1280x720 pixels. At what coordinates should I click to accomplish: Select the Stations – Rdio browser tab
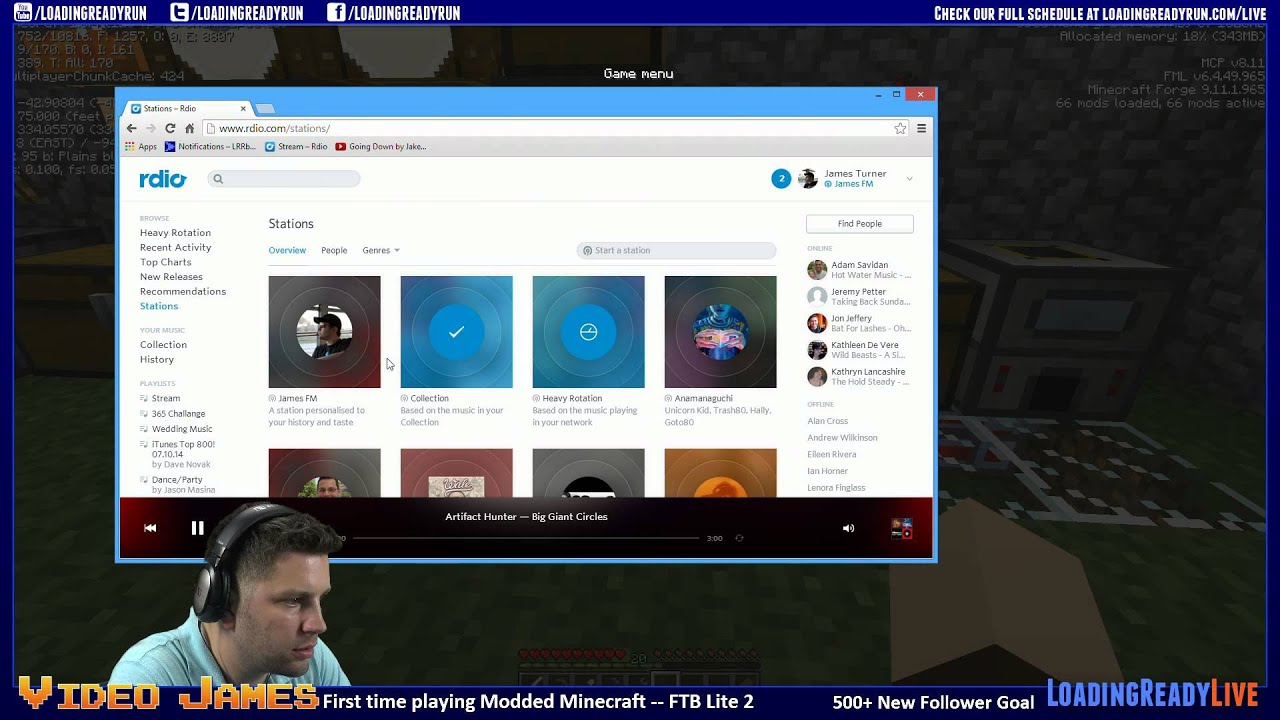pyautogui.click(x=188, y=108)
